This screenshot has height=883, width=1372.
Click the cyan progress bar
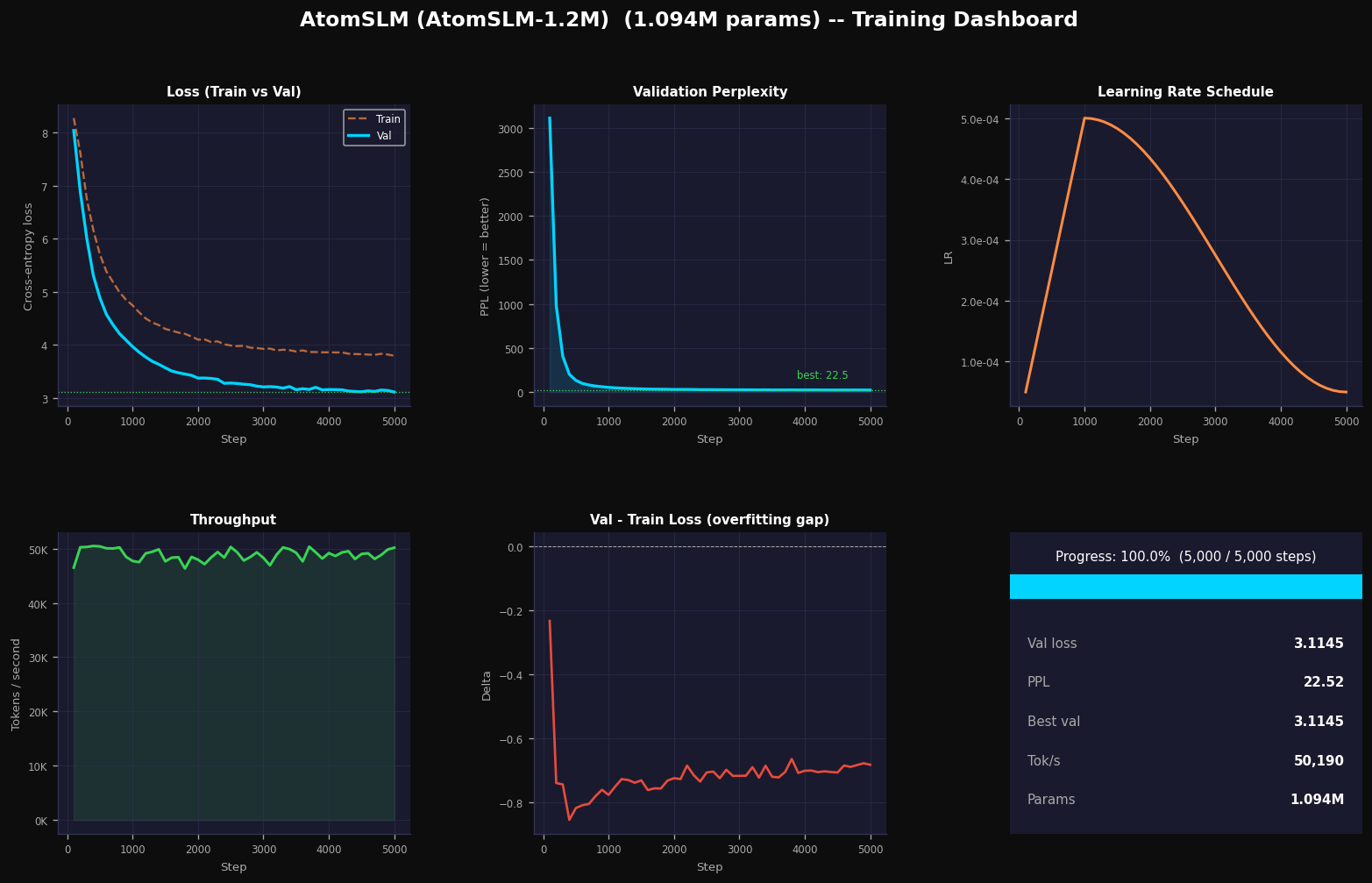[1185, 587]
